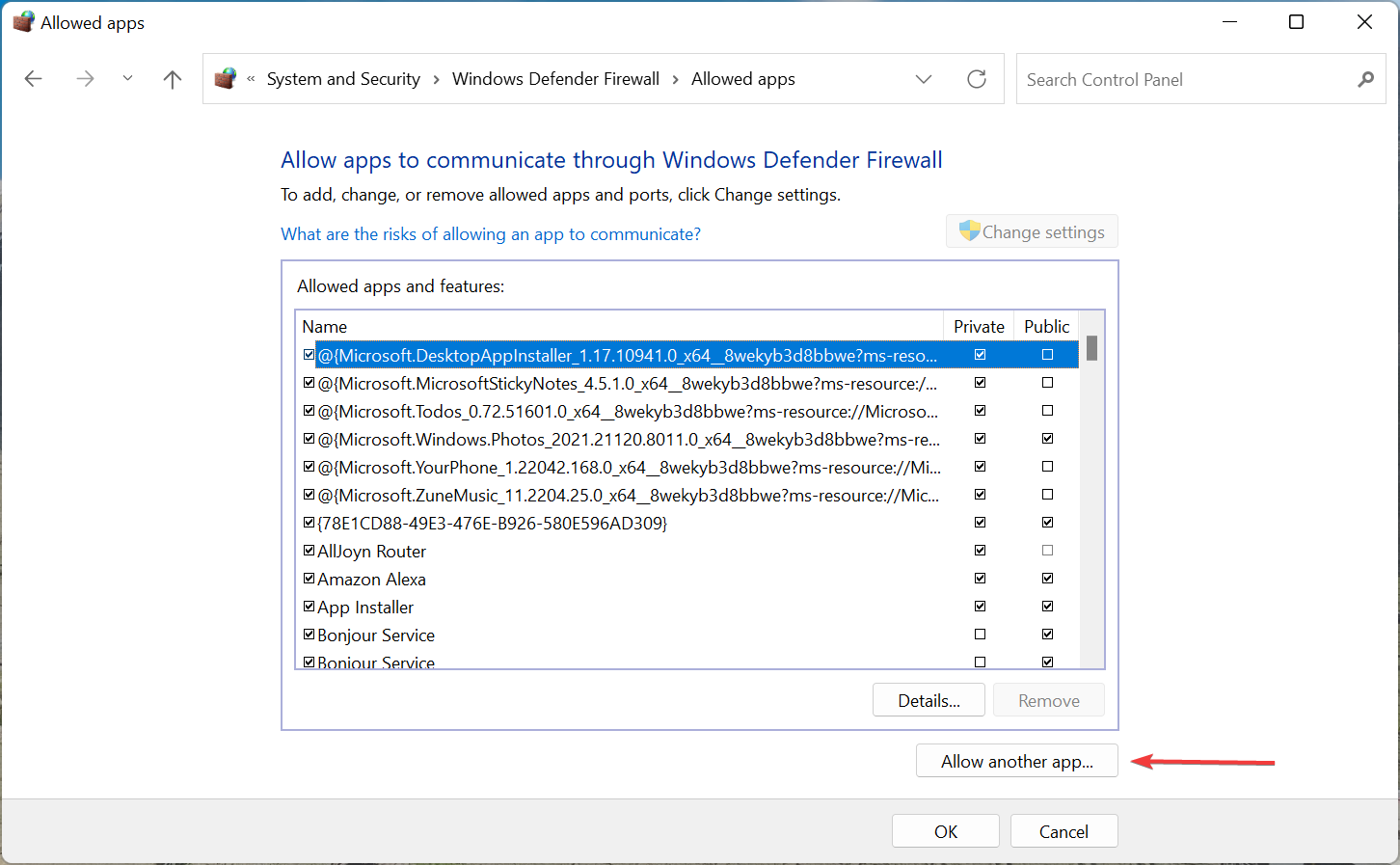The height and width of the screenshot is (865, 1400).
Task: Select the Microsoft.Todos list row
Action: click(687, 411)
